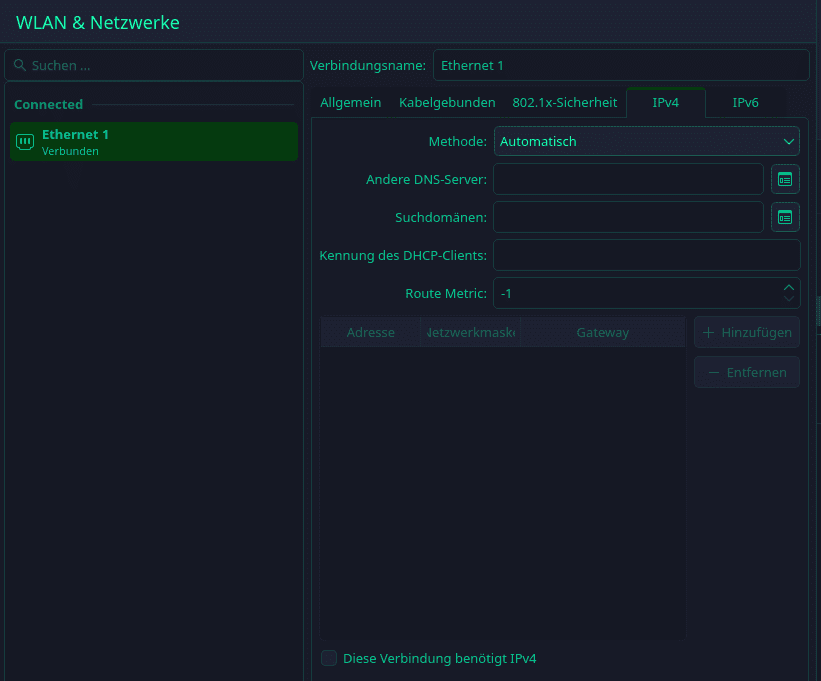
Task: Focus the Suchen search field
Action: [154, 65]
